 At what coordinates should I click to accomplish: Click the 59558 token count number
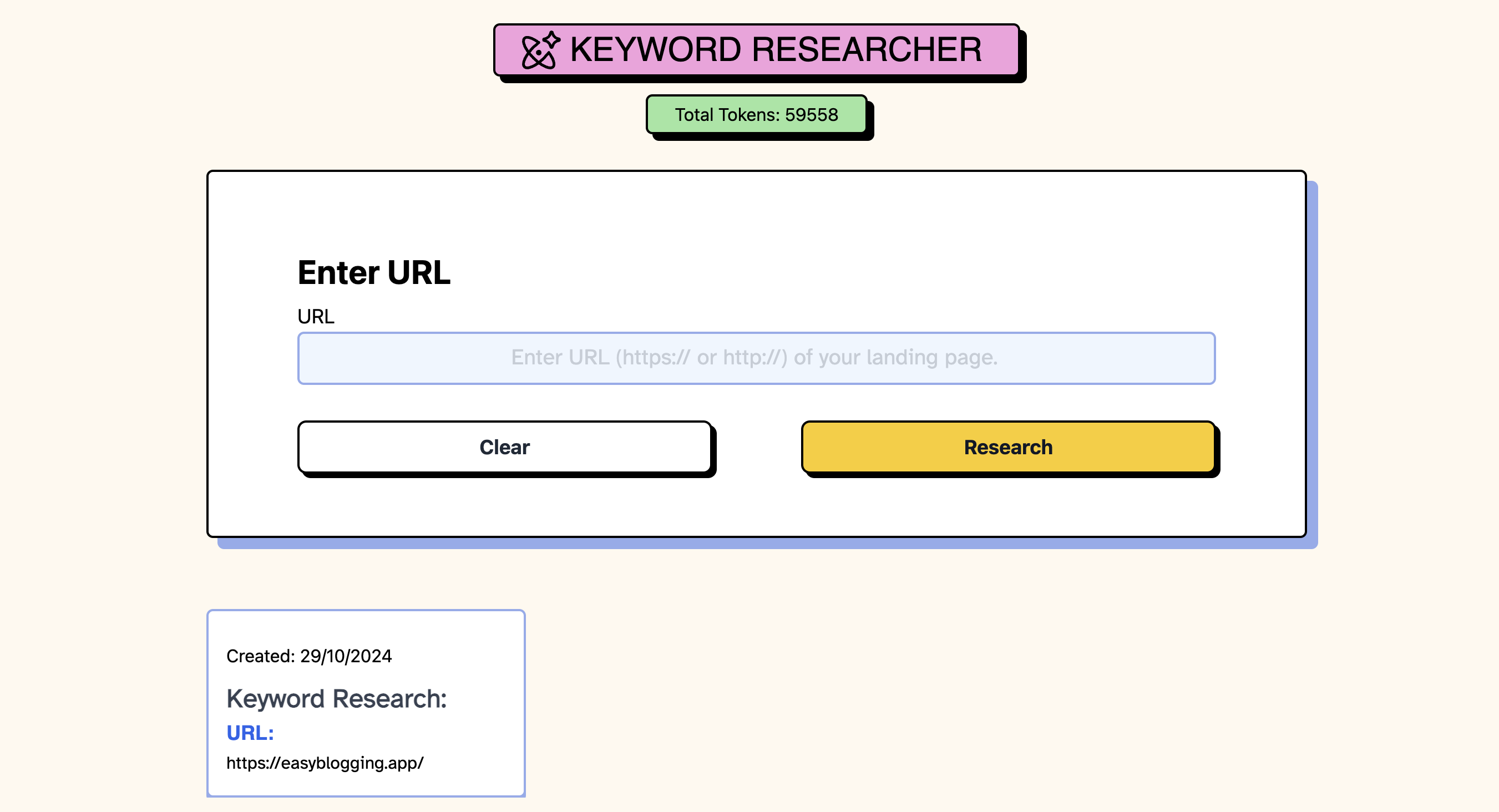pyautogui.click(x=811, y=115)
